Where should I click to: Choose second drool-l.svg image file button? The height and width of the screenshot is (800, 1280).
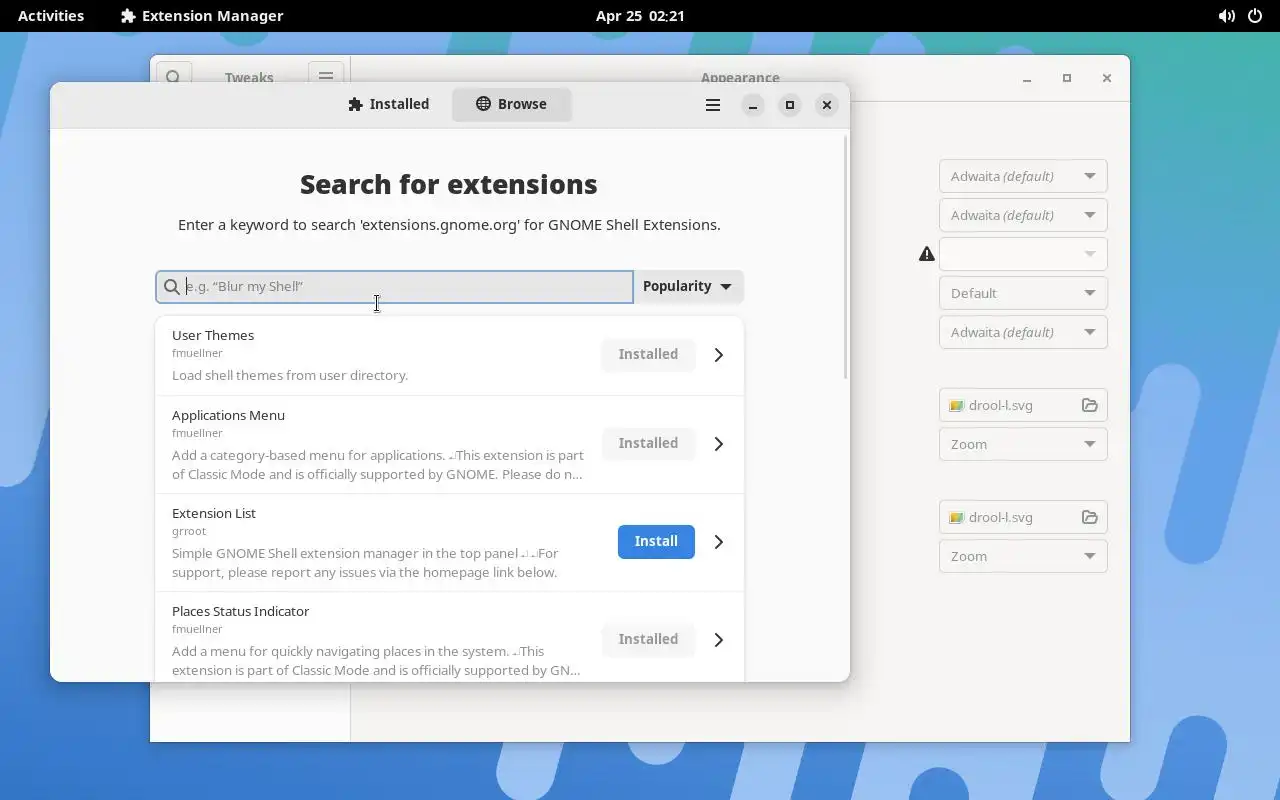click(1023, 517)
